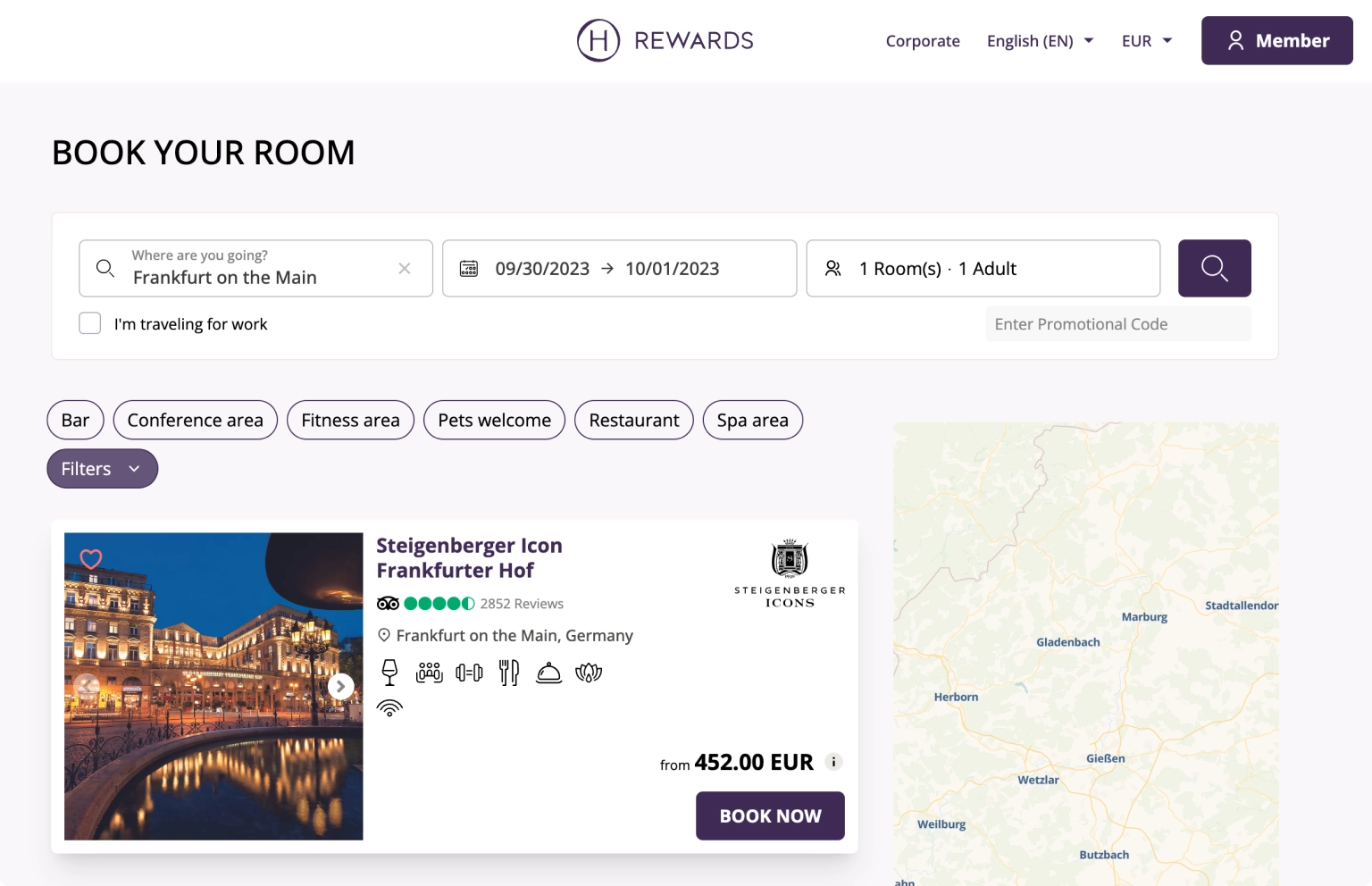Click the location pin icon
The height and width of the screenshot is (886, 1372).
click(384, 635)
